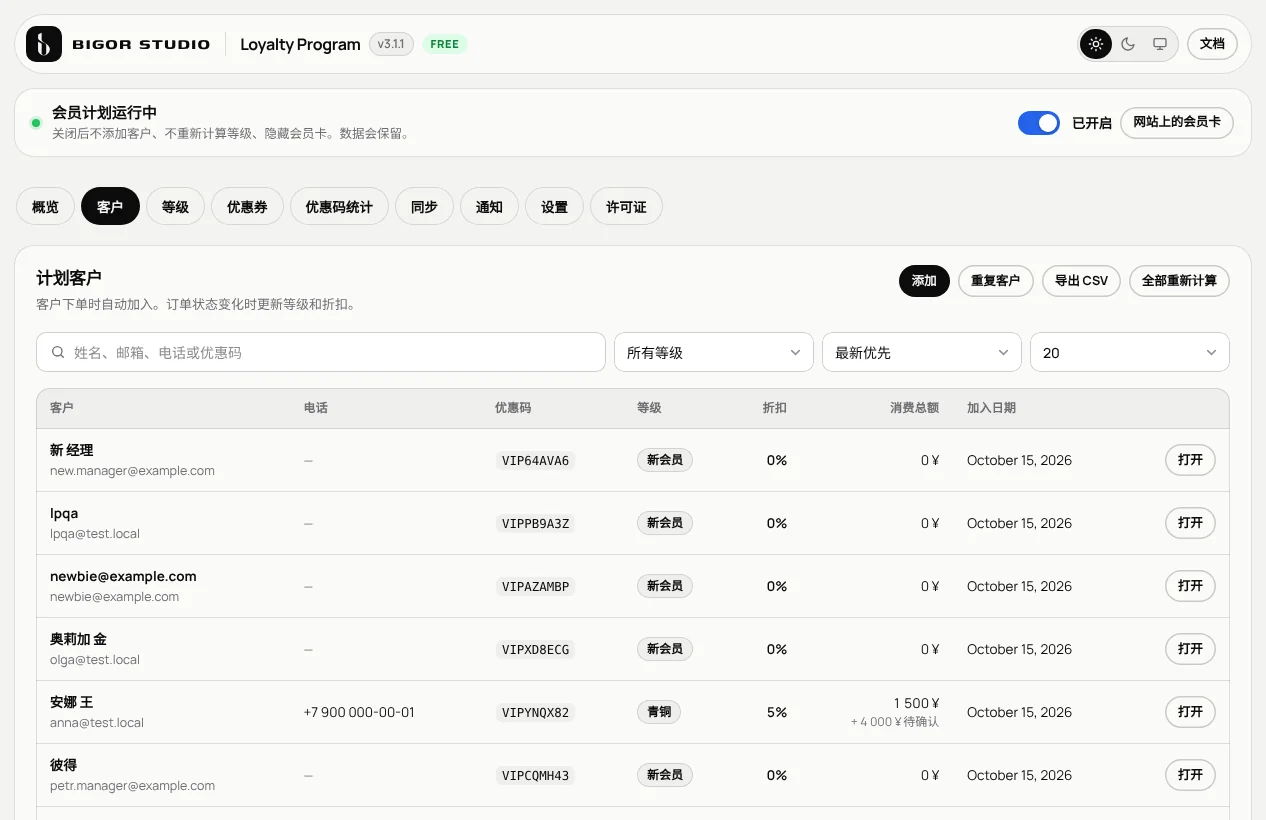Click the Bigor Studio logo icon
The height and width of the screenshot is (820, 1266).
coord(44,44)
